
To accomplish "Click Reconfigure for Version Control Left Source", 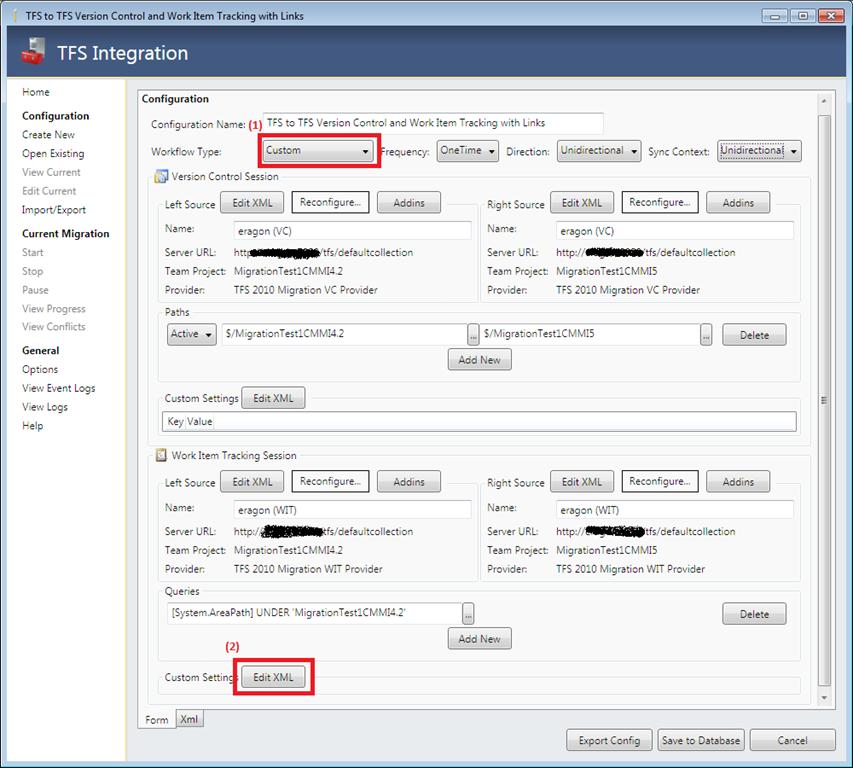I will point(330,202).
